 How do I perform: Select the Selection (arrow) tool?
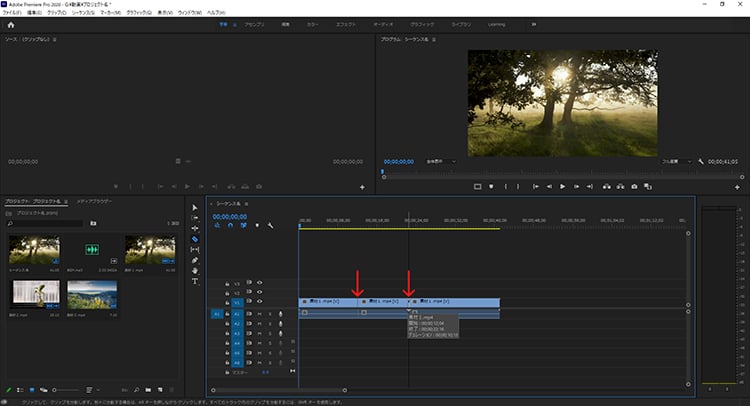click(195, 208)
